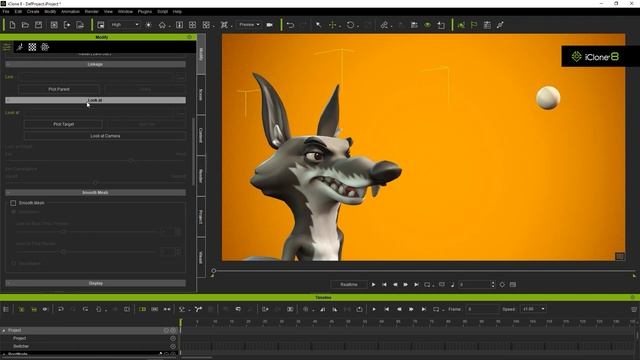Open the Animation menu
The width and height of the screenshot is (640, 360).
(70, 12)
